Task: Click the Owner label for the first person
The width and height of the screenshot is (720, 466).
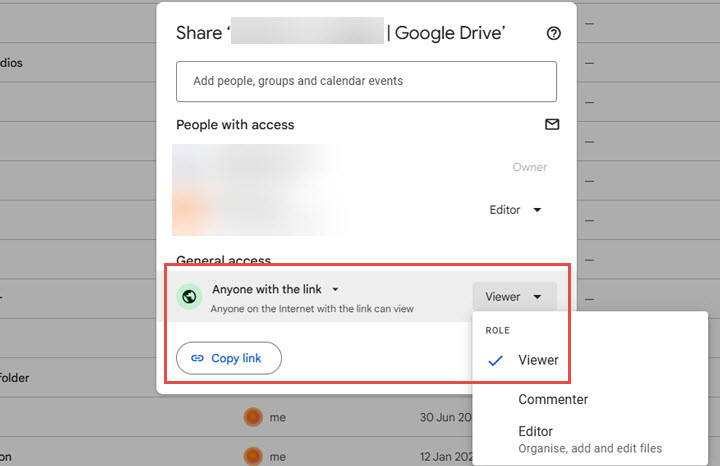Action: coord(530,167)
